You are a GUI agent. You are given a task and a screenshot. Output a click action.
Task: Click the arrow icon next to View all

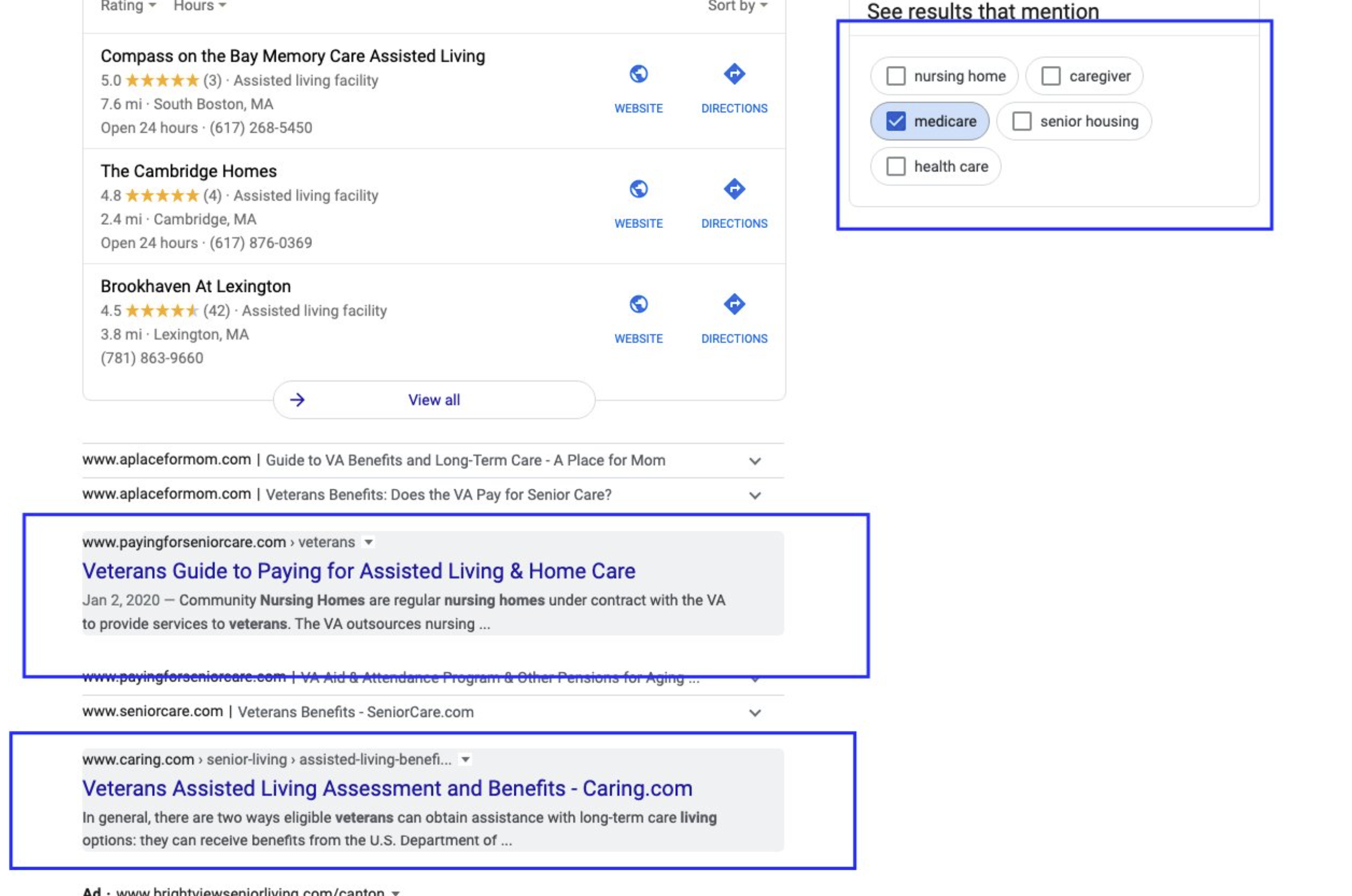(298, 400)
